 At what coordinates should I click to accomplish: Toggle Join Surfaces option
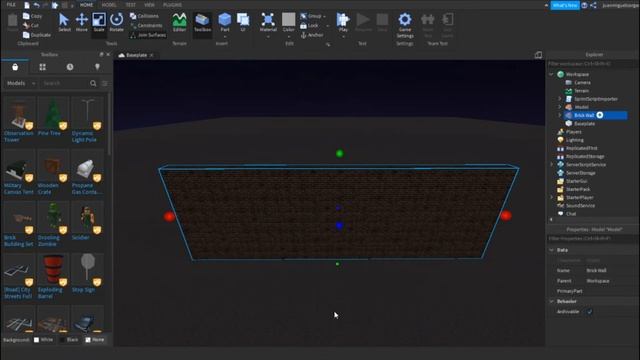pyautogui.click(x=148, y=35)
